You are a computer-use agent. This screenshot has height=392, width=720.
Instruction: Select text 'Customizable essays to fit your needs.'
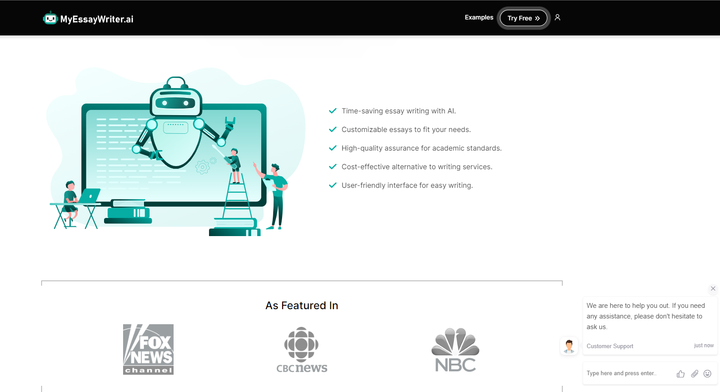click(406, 129)
